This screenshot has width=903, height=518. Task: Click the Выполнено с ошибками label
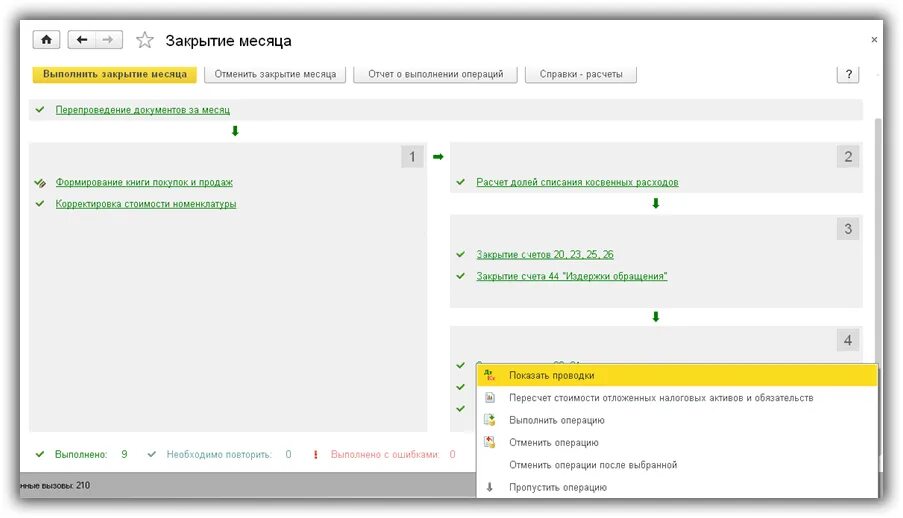coord(385,454)
